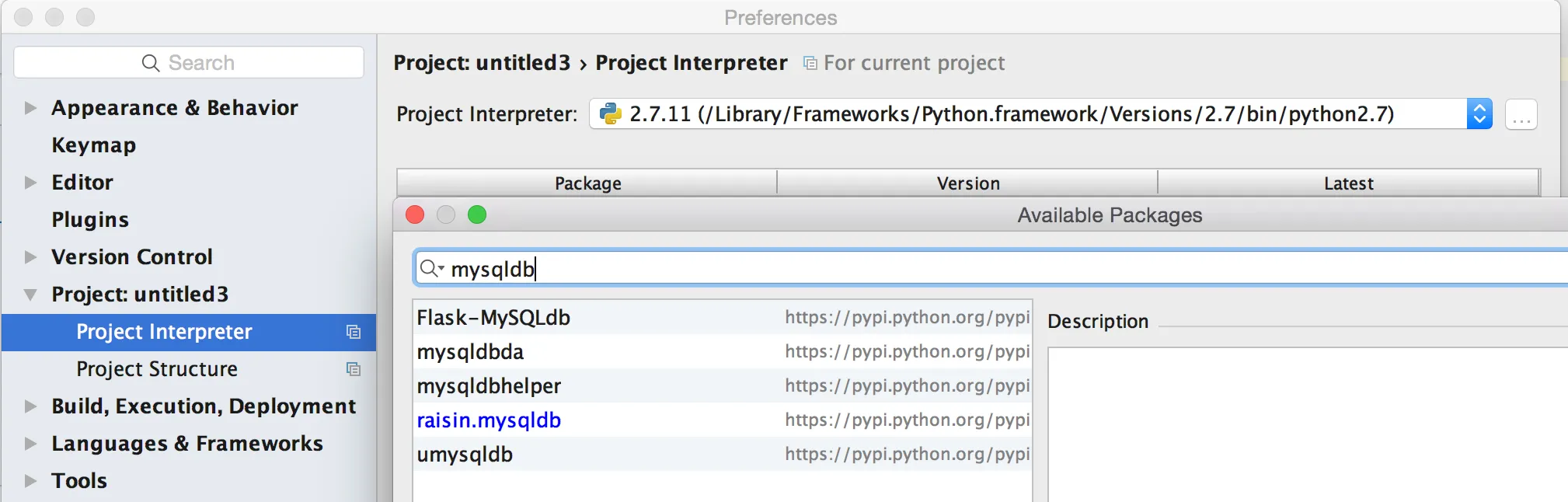Select the raisin.mysqldb package
This screenshot has height=502, width=1568.
point(489,420)
